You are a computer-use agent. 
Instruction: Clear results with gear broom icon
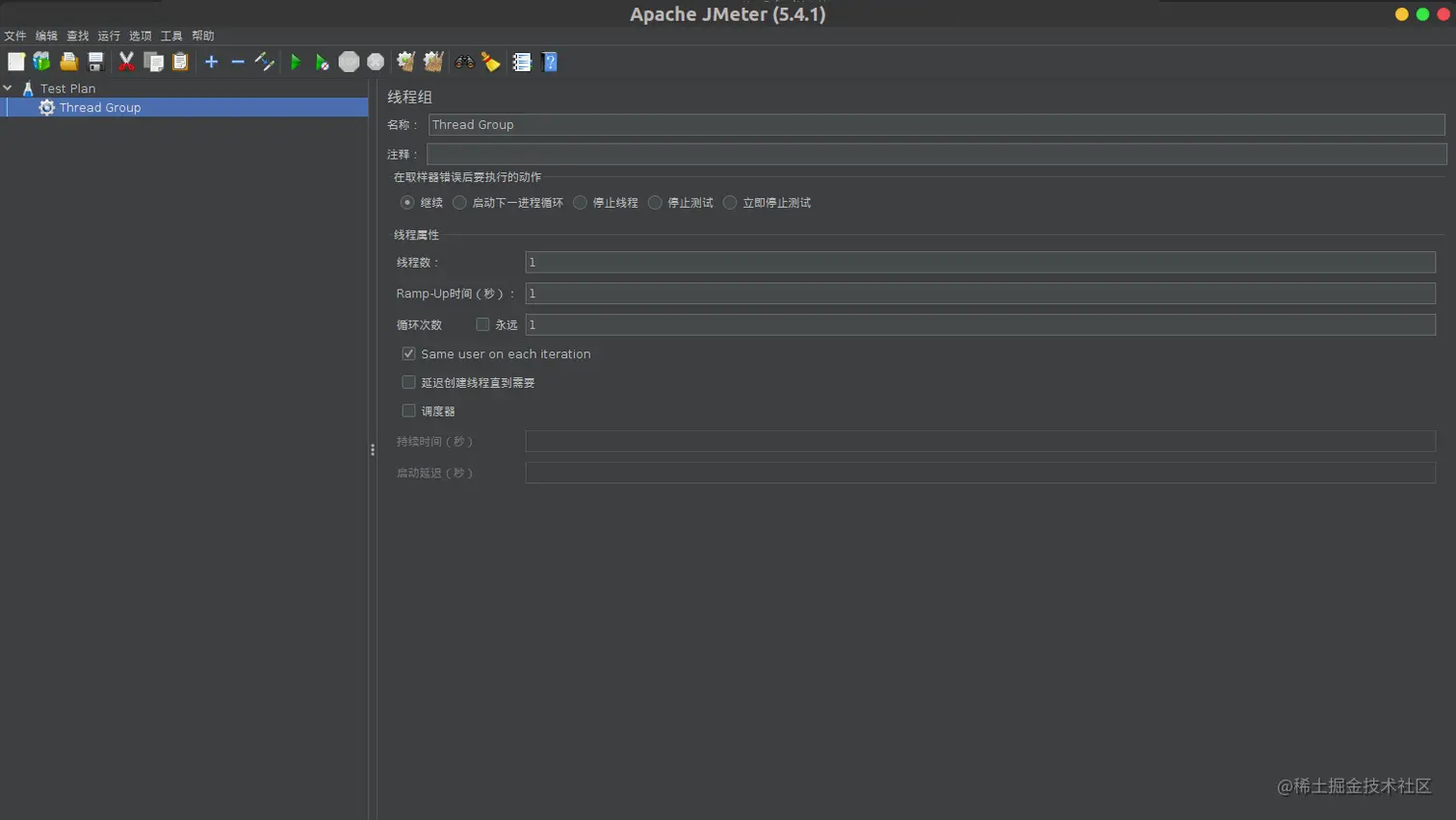click(405, 62)
